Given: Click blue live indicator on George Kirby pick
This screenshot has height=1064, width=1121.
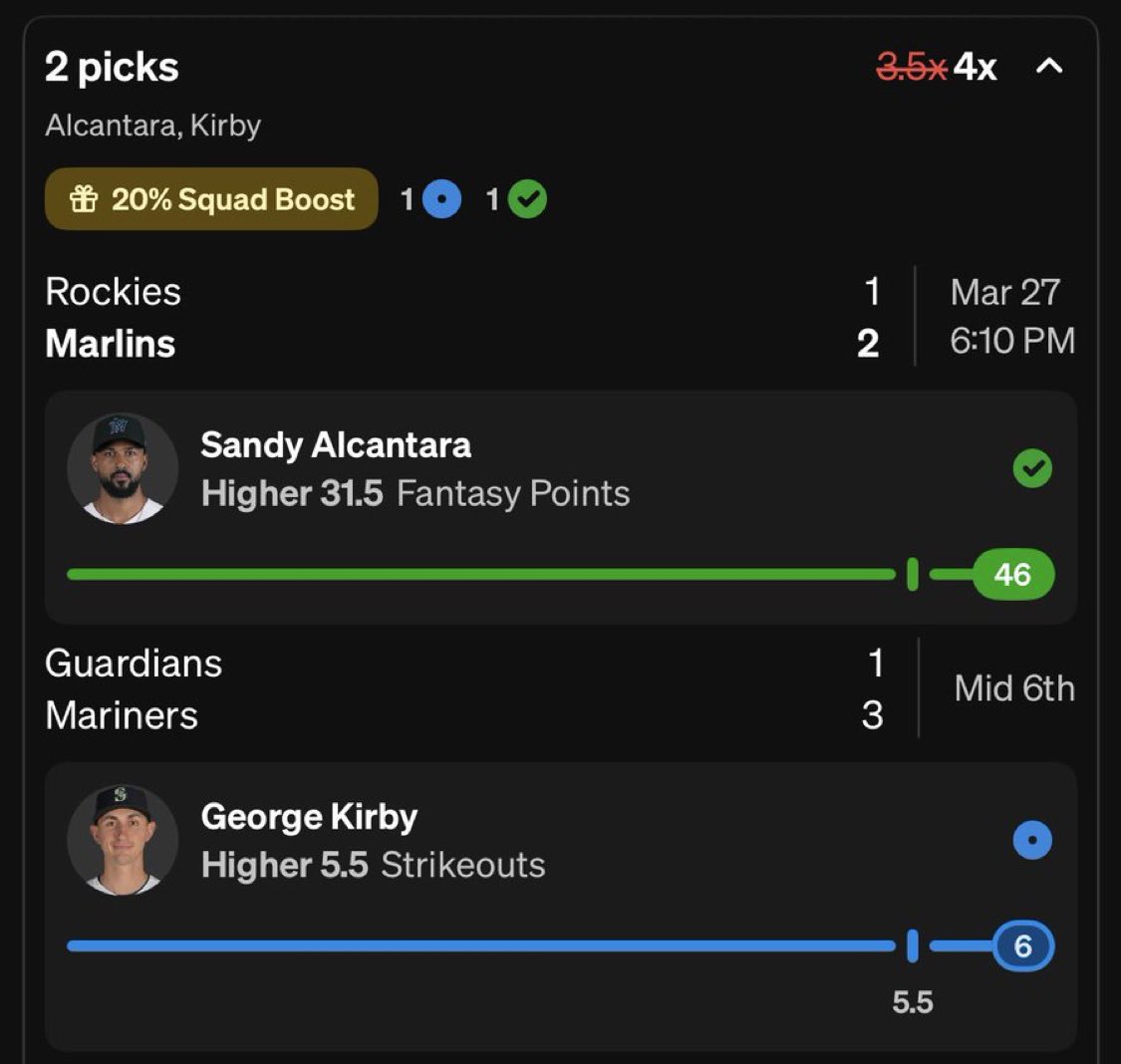Looking at the screenshot, I should [1031, 840].
